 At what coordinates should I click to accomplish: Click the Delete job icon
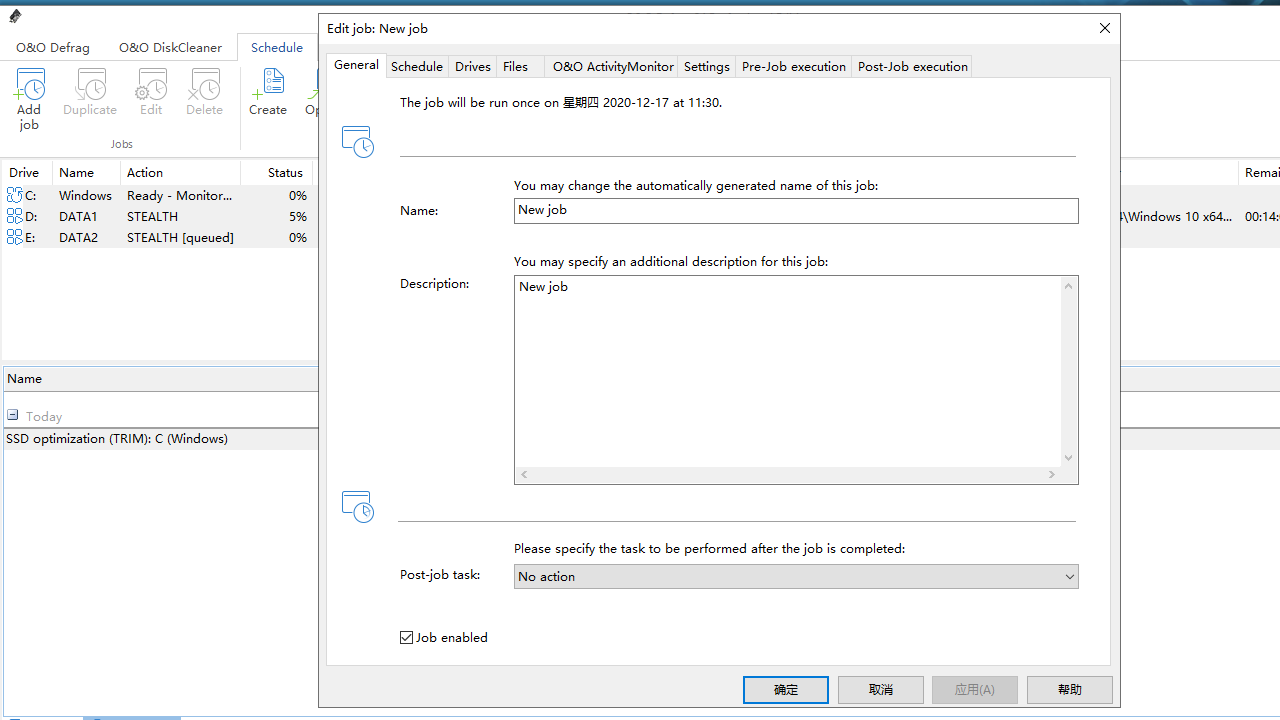204,86
